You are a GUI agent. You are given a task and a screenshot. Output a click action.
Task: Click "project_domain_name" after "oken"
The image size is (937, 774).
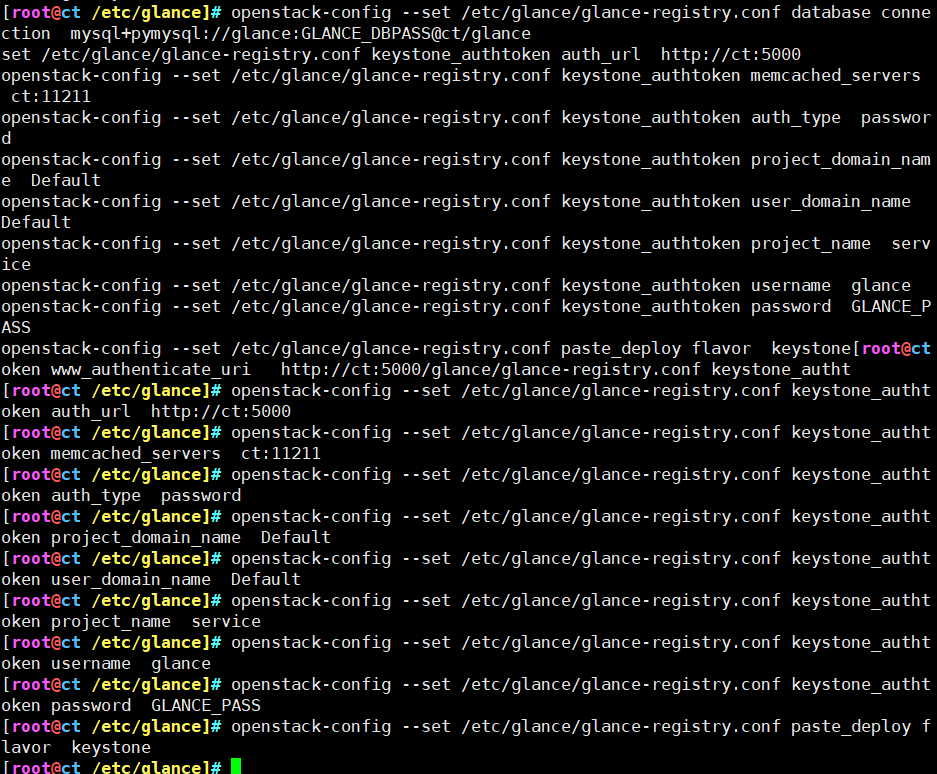(146, 537)
